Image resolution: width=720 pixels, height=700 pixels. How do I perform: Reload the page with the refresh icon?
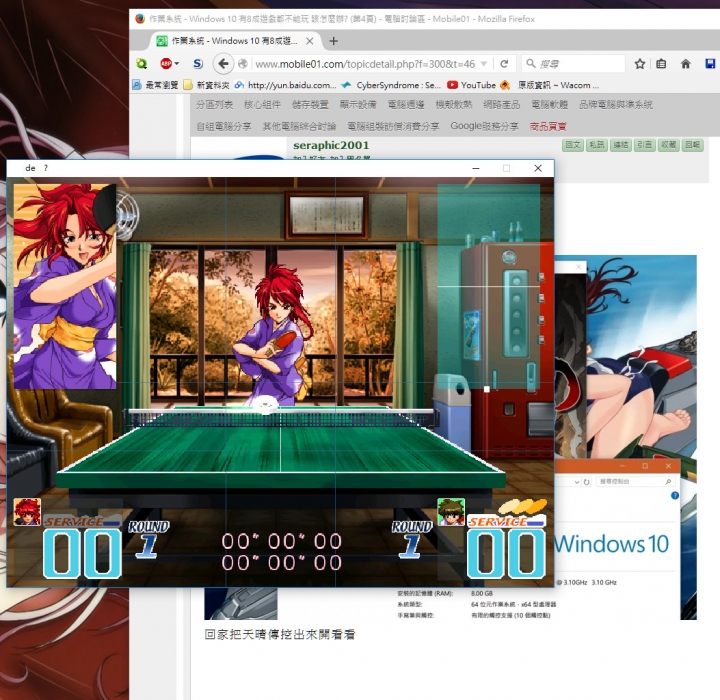[504, 64]
